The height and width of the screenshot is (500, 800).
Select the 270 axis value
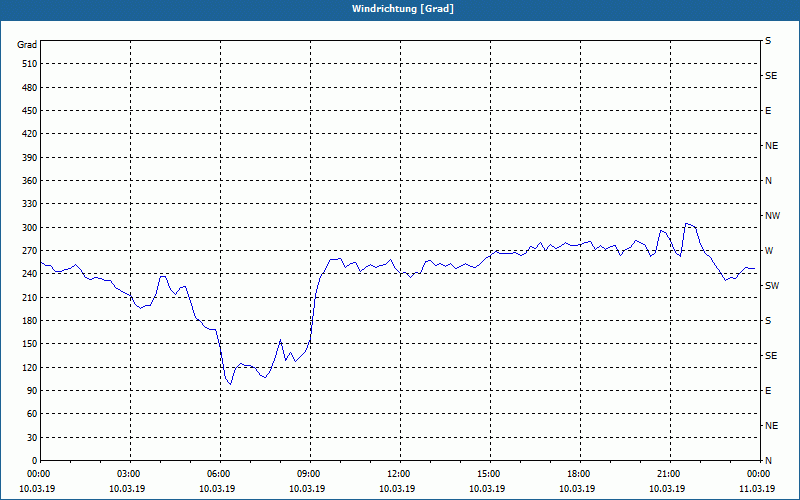pyautogui.click(x=29, y=251)
